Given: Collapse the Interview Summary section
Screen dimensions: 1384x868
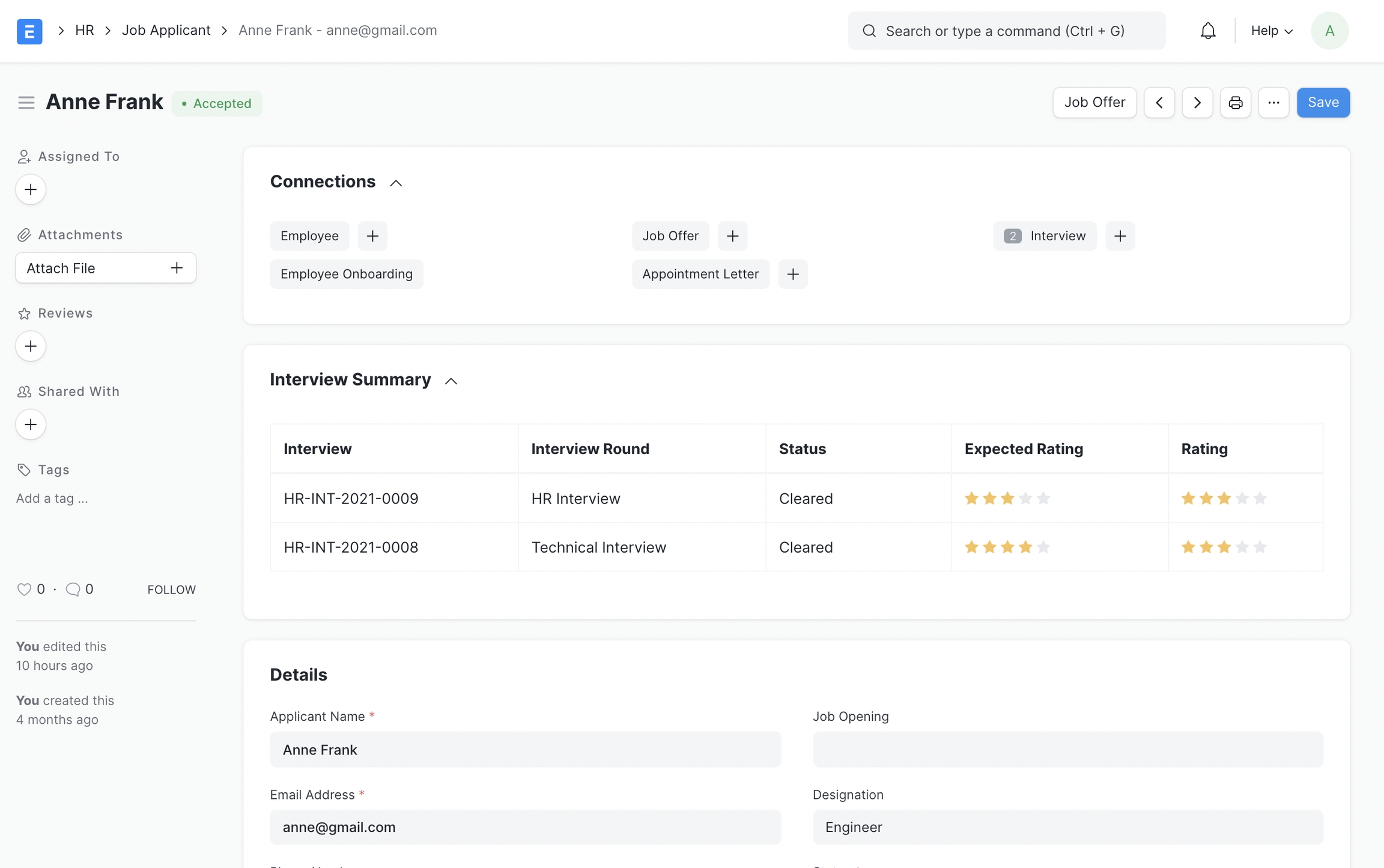Looking at the screenshot, I should [x=451, y=381].
